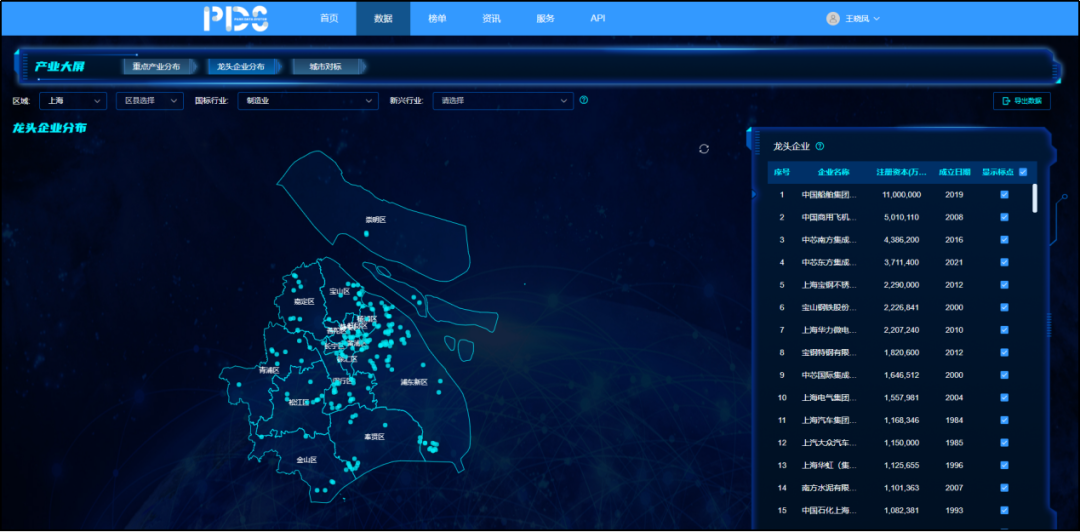1080x532 pixels.
Task: Switch to the 重点产业分布 tab
Action: [157, 67]
